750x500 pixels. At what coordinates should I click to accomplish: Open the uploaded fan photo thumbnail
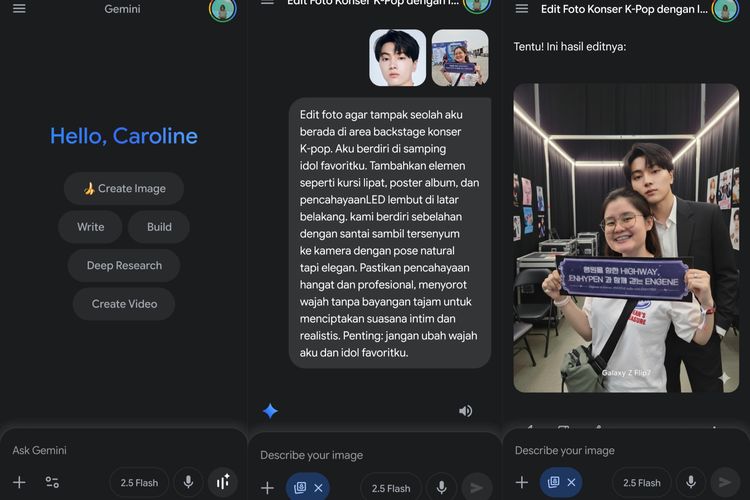(x=460, y=58)
